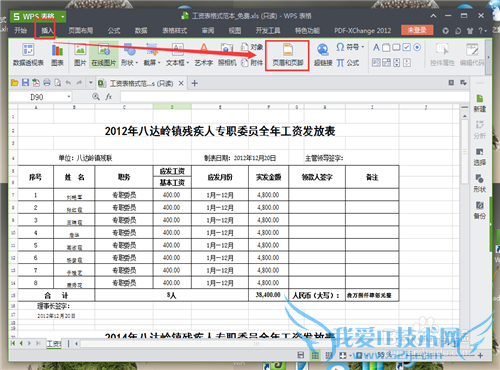Print the sheet using the printer icon
Viewport: 500px width, 370px height.
pyautogui.click(x=47, y=83)
